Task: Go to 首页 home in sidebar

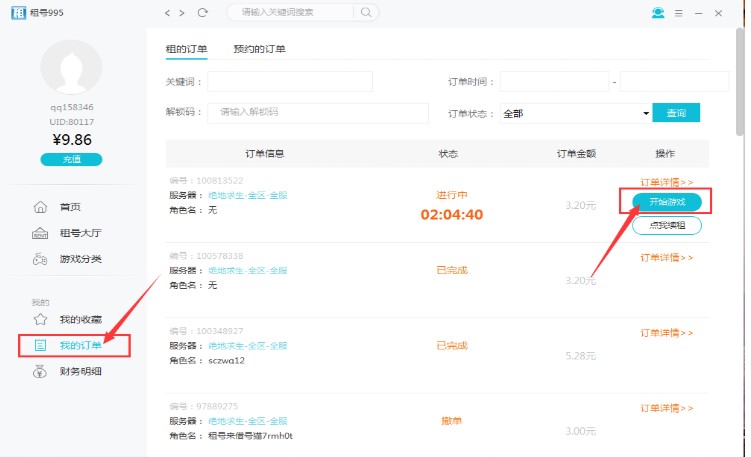Action: tap(70, 207)
